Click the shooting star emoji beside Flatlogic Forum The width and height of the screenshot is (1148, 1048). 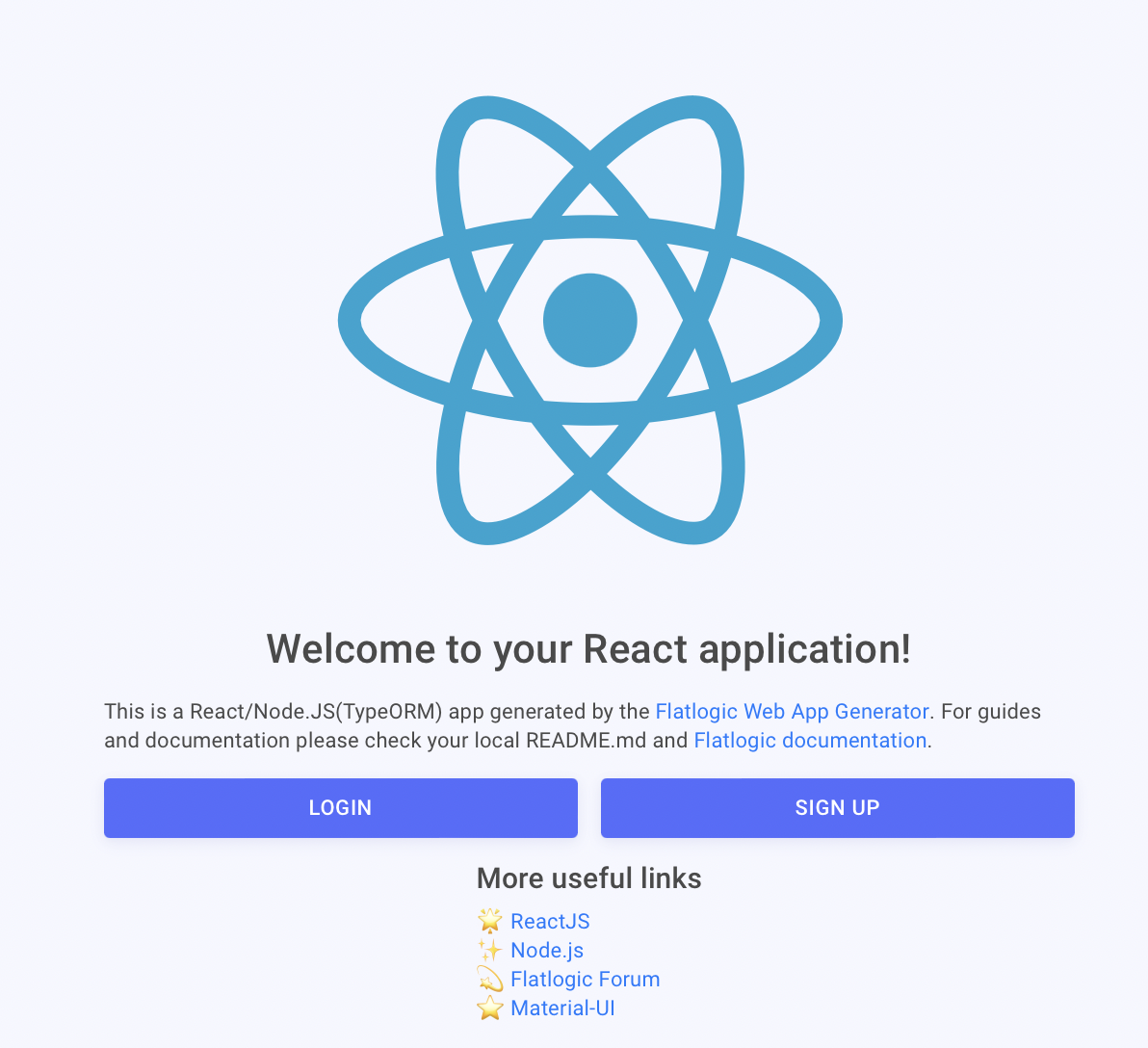490,980
